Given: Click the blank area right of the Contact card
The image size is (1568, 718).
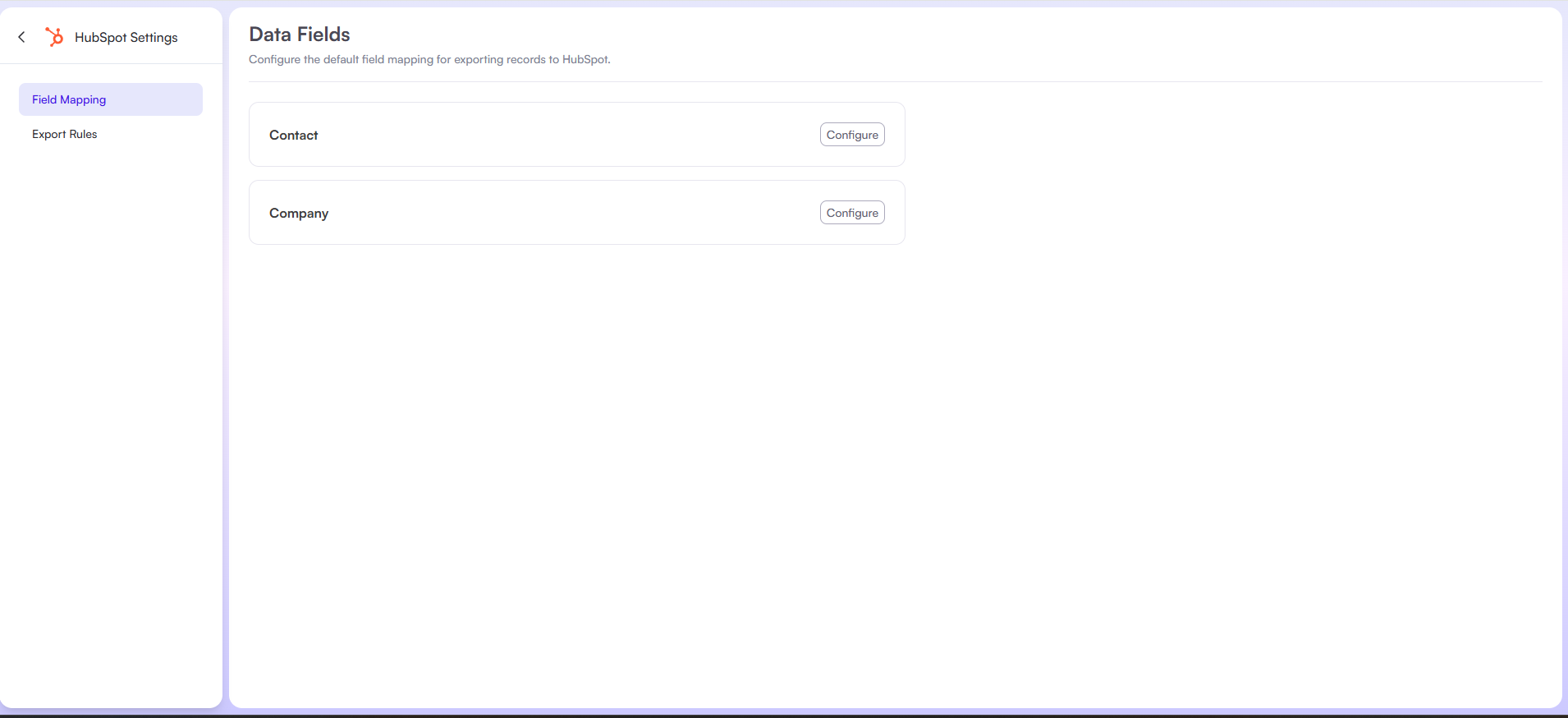Looking at the screenshot, I should click(x=1231, y=135).
